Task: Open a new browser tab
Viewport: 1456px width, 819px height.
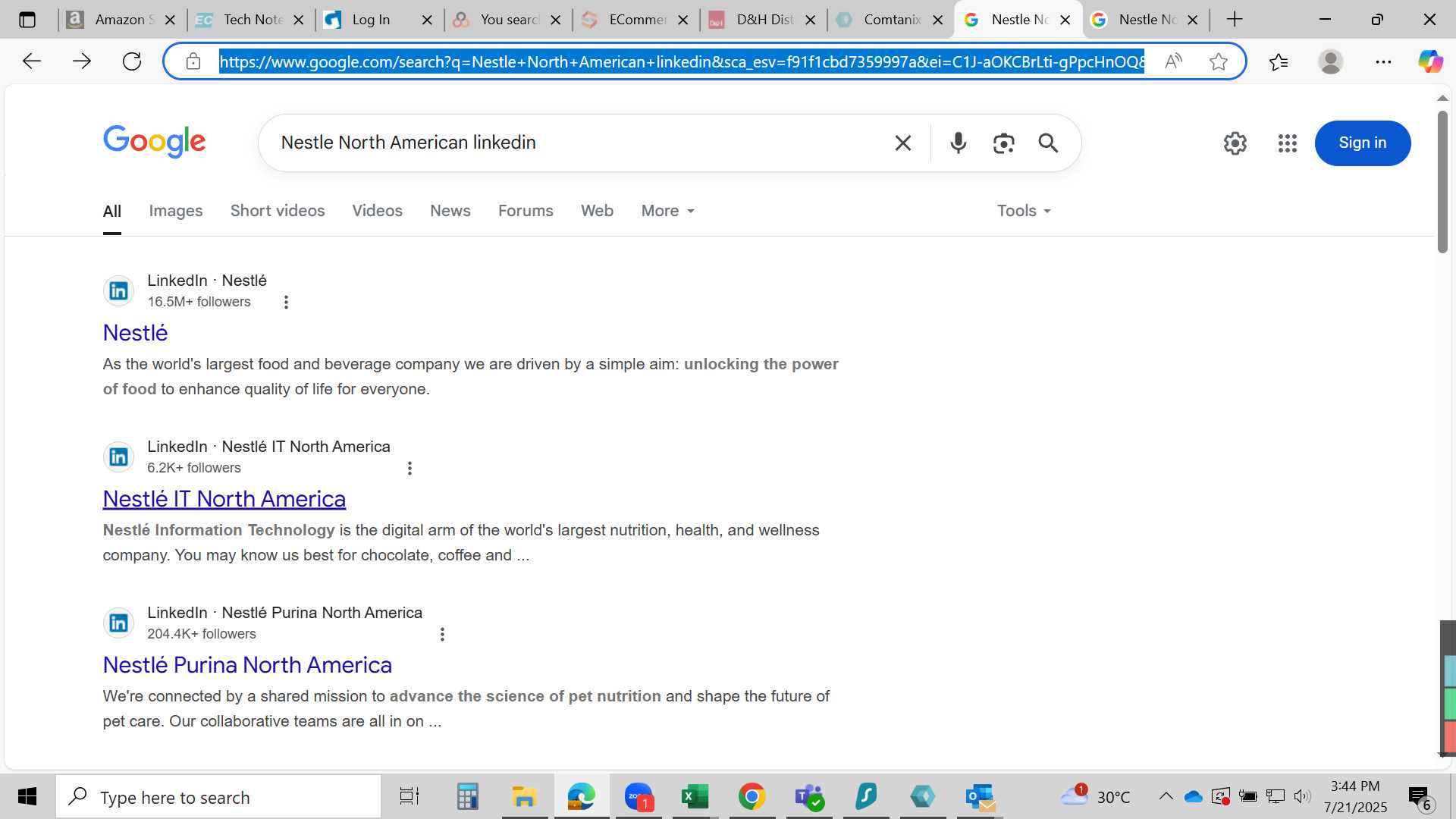Action: tap(1235, 20)
